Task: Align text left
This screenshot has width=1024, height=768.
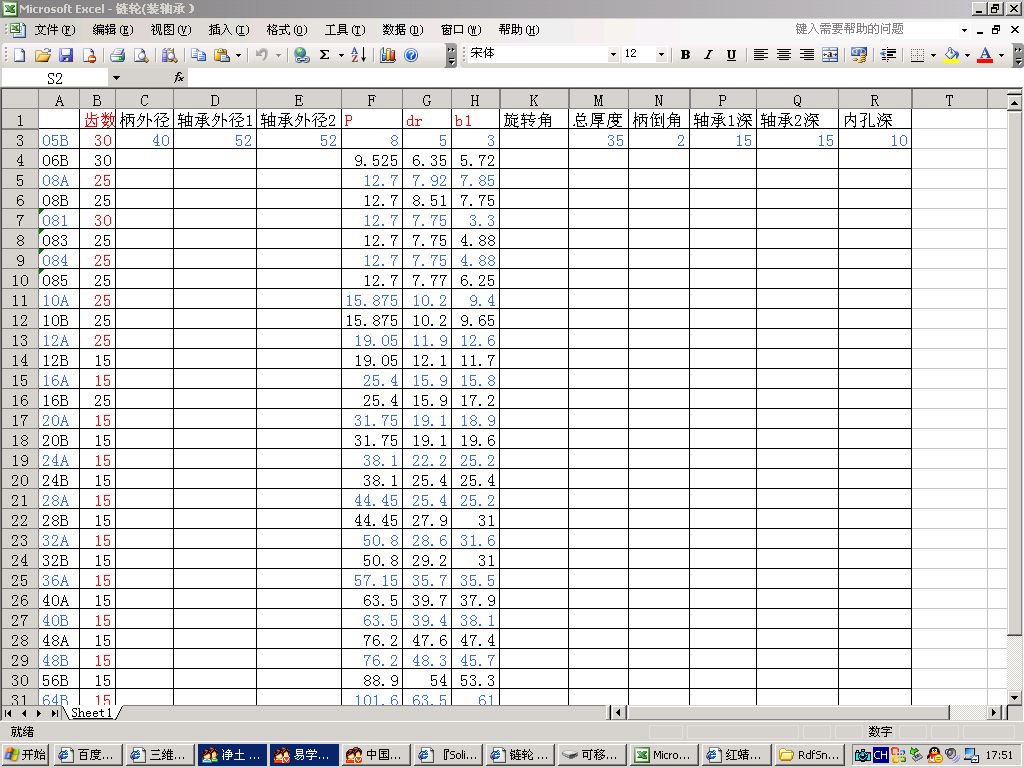Action: pos(760,55)
